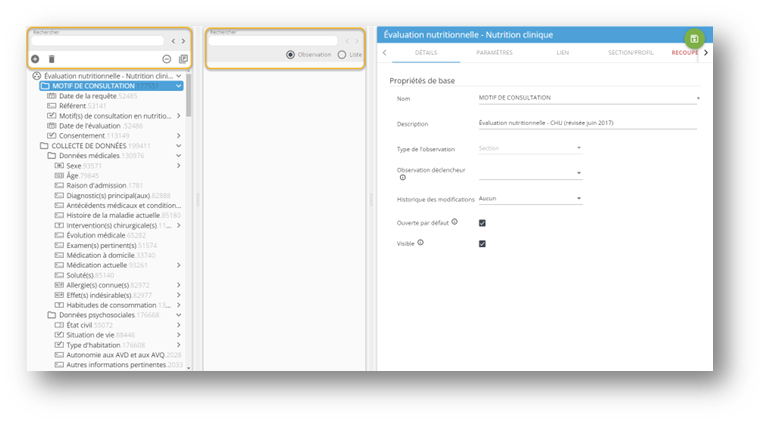Click the Description text field
The height and width of the screenshot is (423, 765).
(587, 123)
